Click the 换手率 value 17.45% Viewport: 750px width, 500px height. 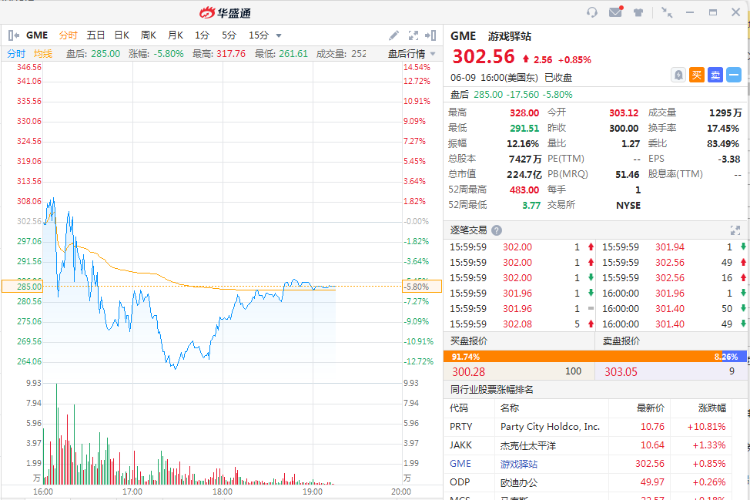coord(723,128)
